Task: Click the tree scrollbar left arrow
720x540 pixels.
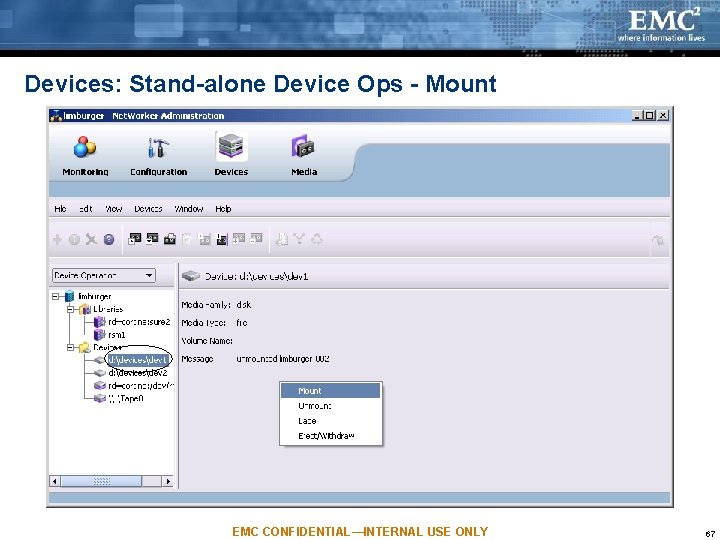Action: (x=55, y=481)
